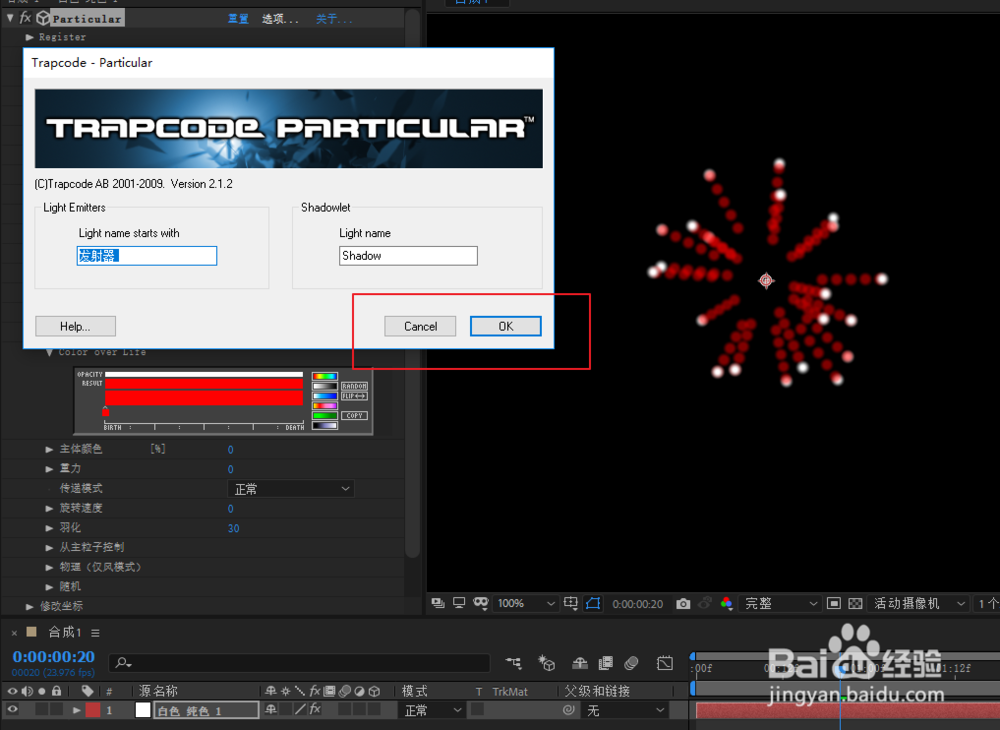Click OK in the Trapcode Particular dialog
Viewport: 1000px width, 730px height.
506,326
